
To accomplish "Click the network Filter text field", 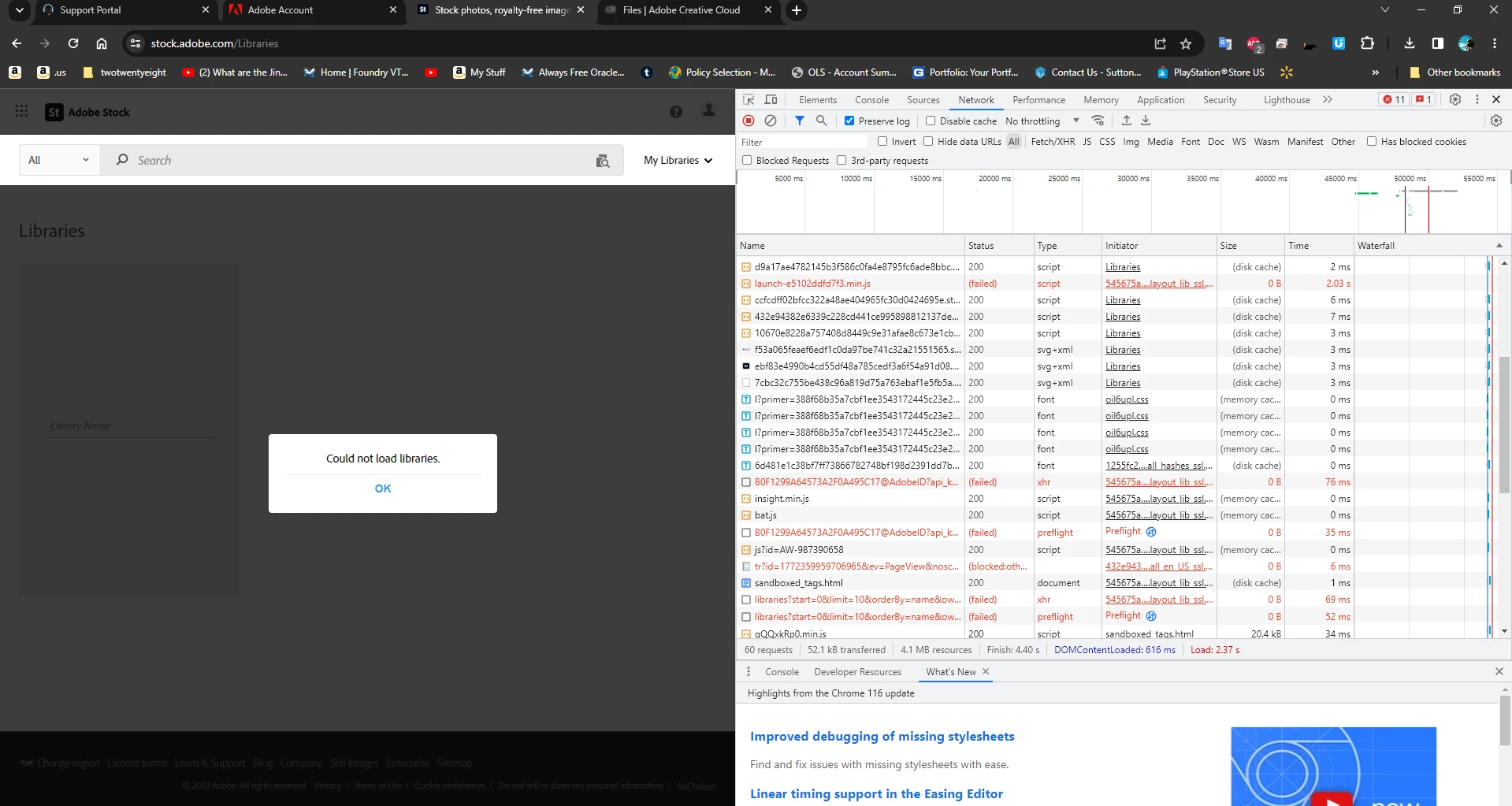I will pos(802,142).
